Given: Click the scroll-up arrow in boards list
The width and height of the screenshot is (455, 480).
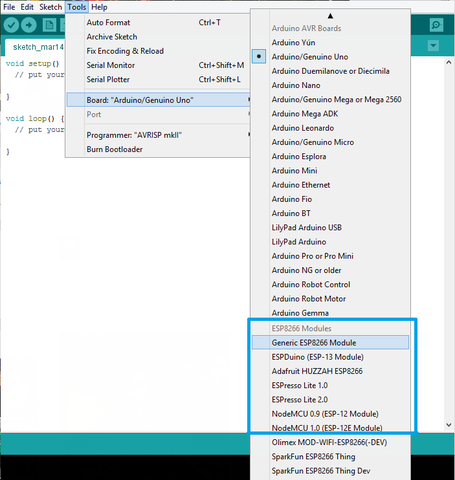Looking at the screenshot, I should tap(330, 16).
